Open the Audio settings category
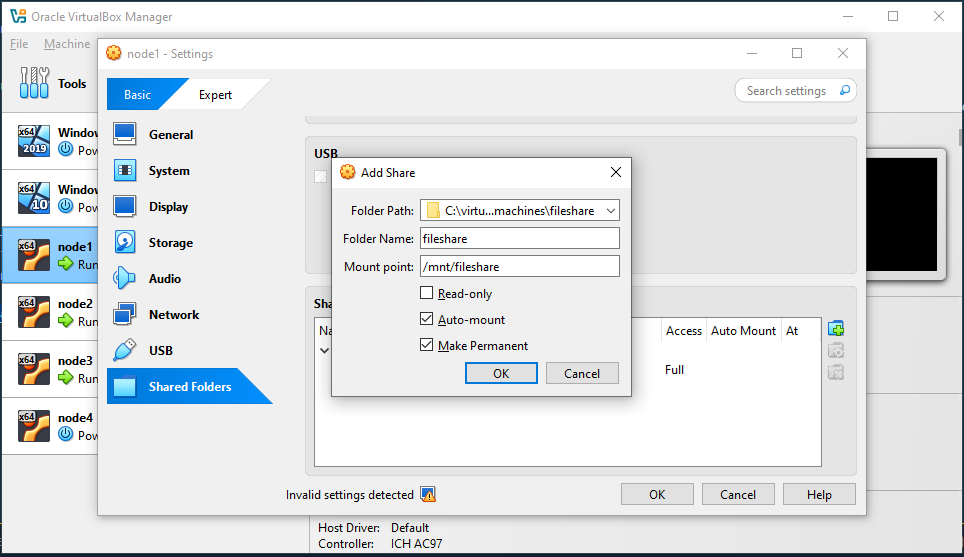The width and height of the screenshot is (964, 557). click(164, 278)
